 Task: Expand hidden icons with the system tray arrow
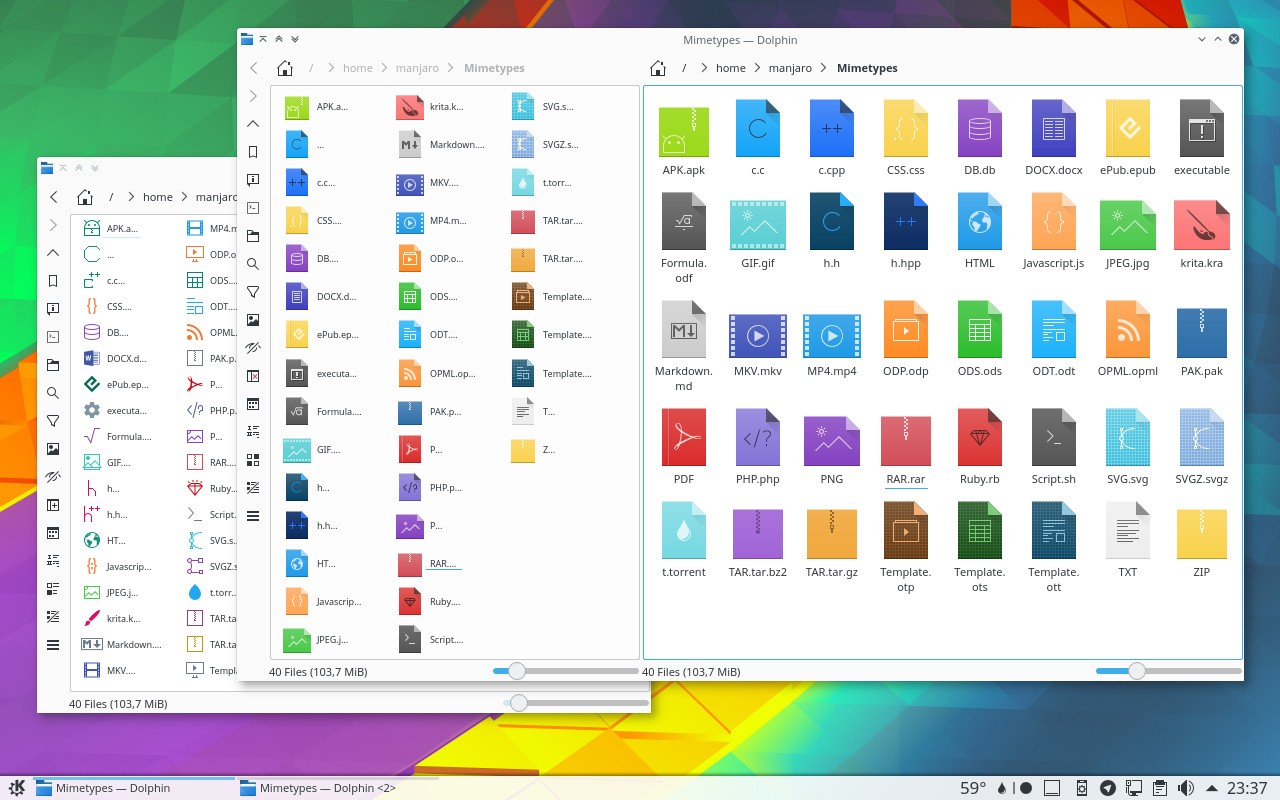(x=1212, y=788)
